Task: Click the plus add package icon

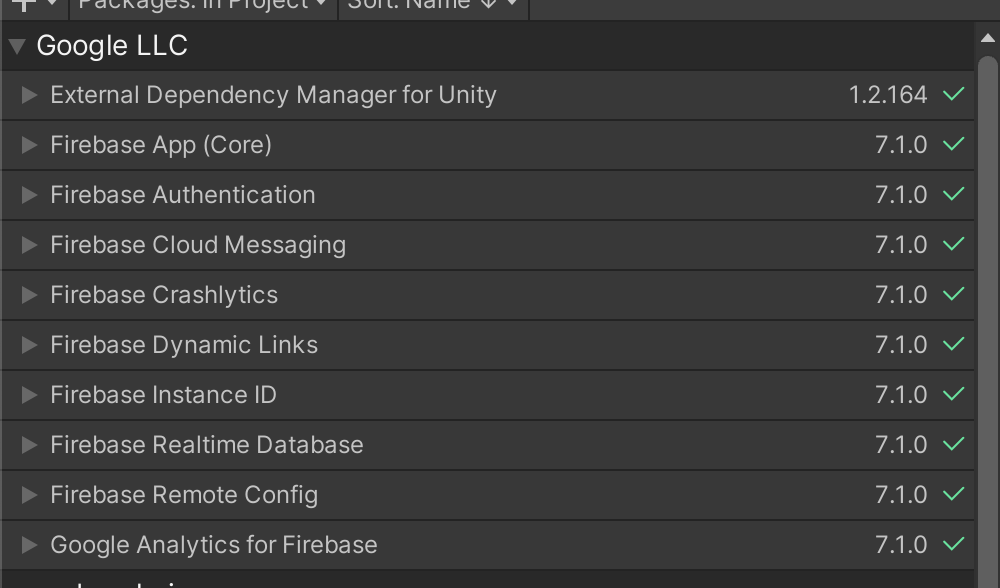Action: pyautogui.click(x=24, y=4)
